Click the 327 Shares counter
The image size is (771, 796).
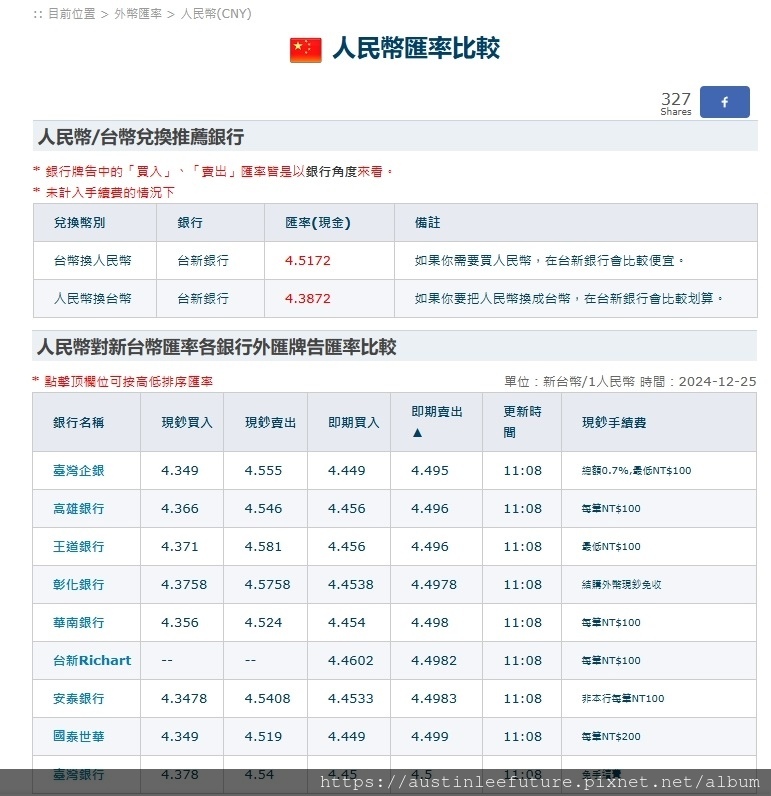pos(676,103)
